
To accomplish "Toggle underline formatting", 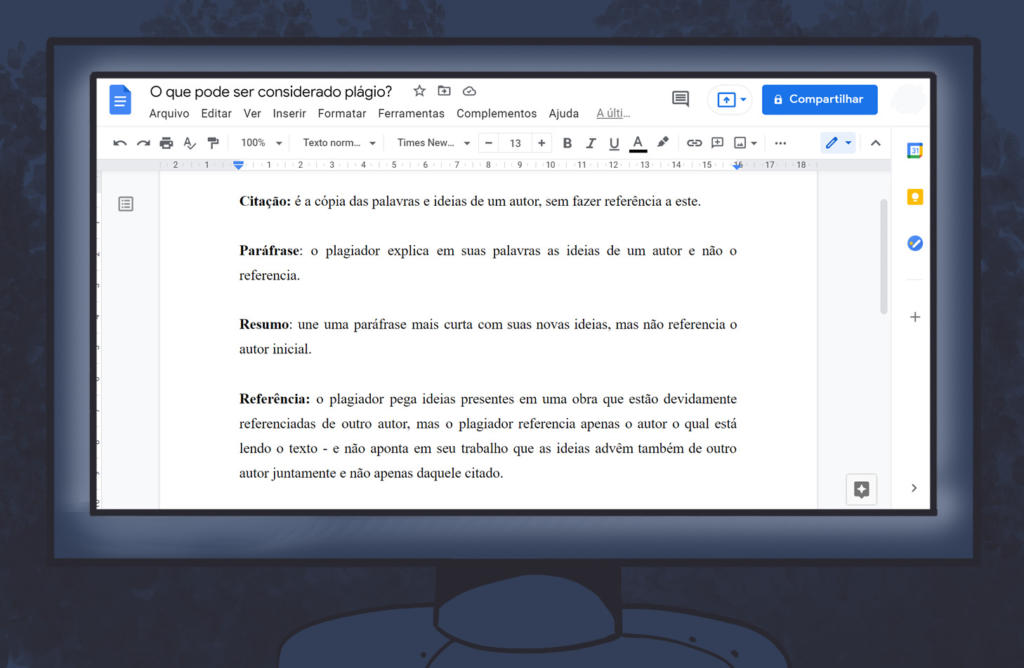I will 614,143.
